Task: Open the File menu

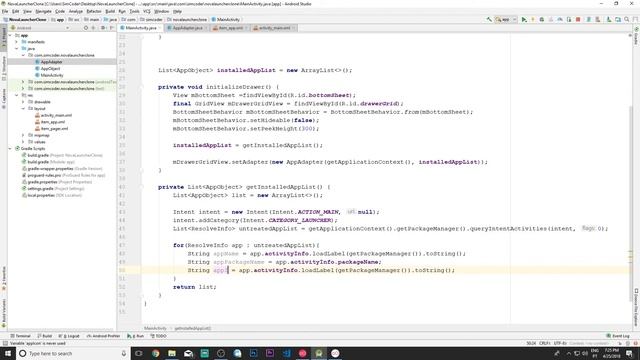Action: coord(5,11)
